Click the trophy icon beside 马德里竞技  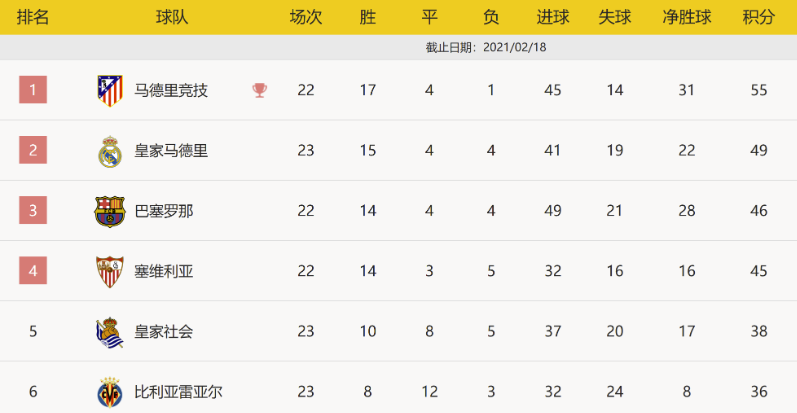pyautogui.click(x=260, y=91)
